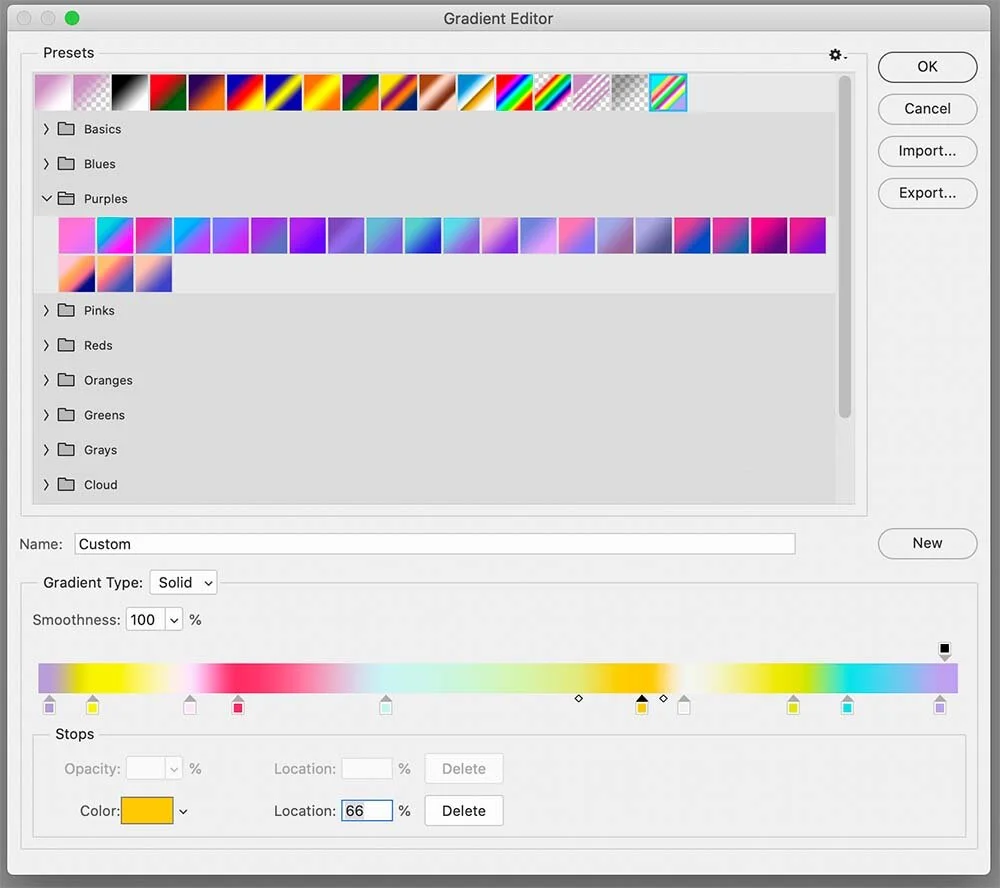This screenshot has width=1000, height=888.
Task: Open the Gradient Type dropdown
Action: [183, 582]
